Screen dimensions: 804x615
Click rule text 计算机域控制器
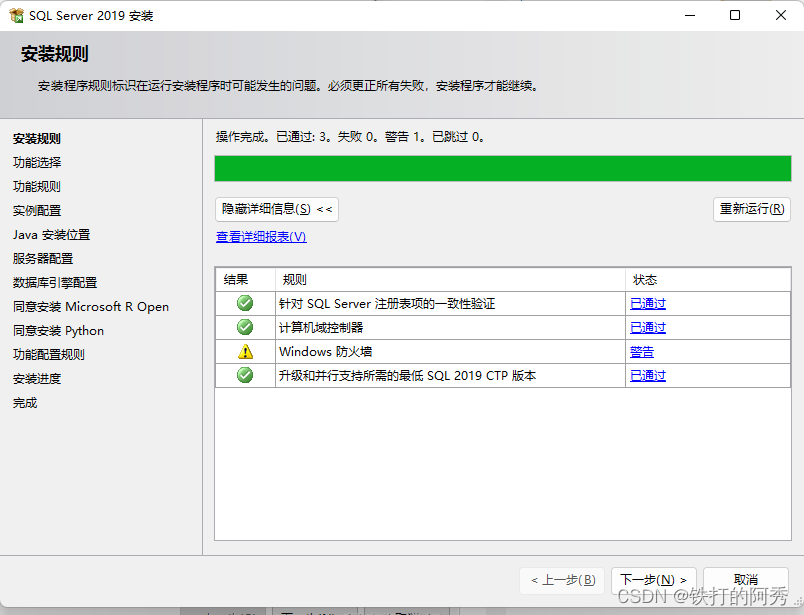(x=321, y=328)
